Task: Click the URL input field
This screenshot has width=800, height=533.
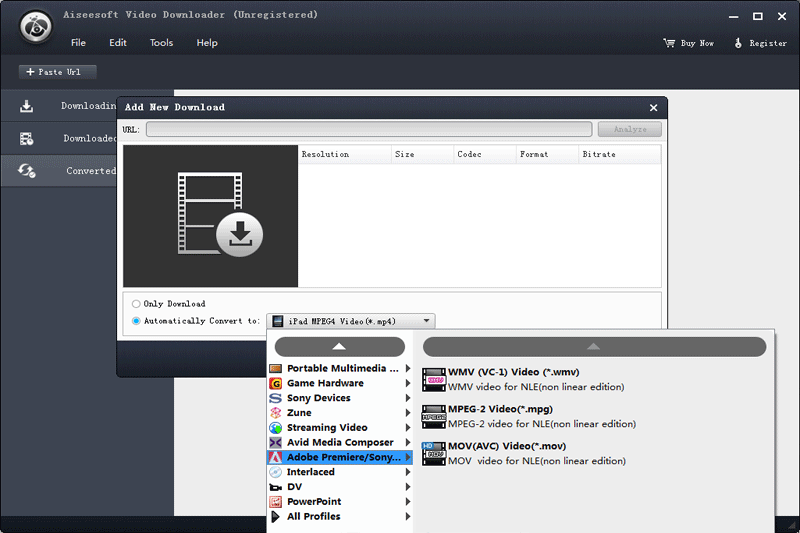Action: [369, 129]
